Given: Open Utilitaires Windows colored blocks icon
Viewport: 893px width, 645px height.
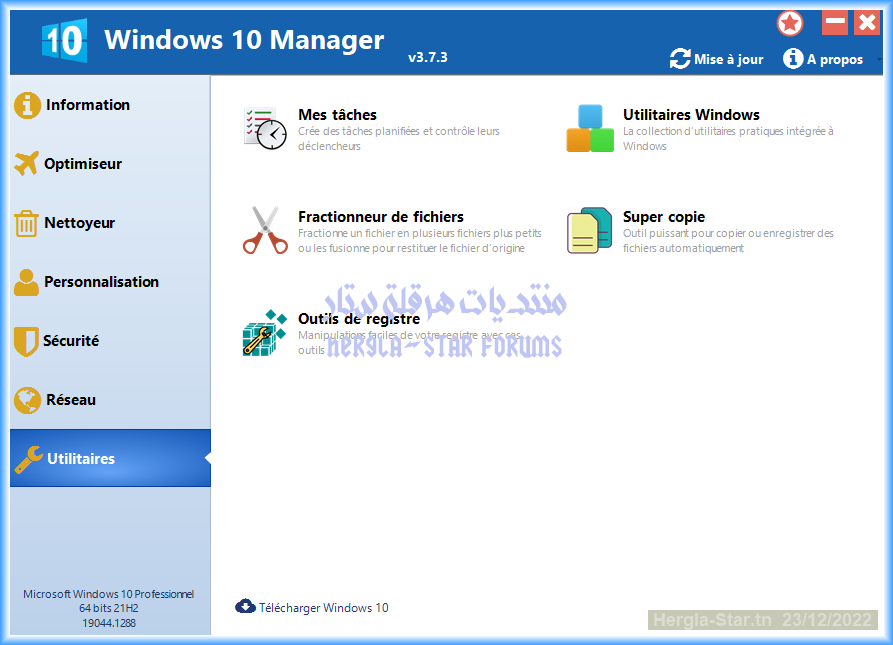Looking at the screenshot, I should 590,128.
